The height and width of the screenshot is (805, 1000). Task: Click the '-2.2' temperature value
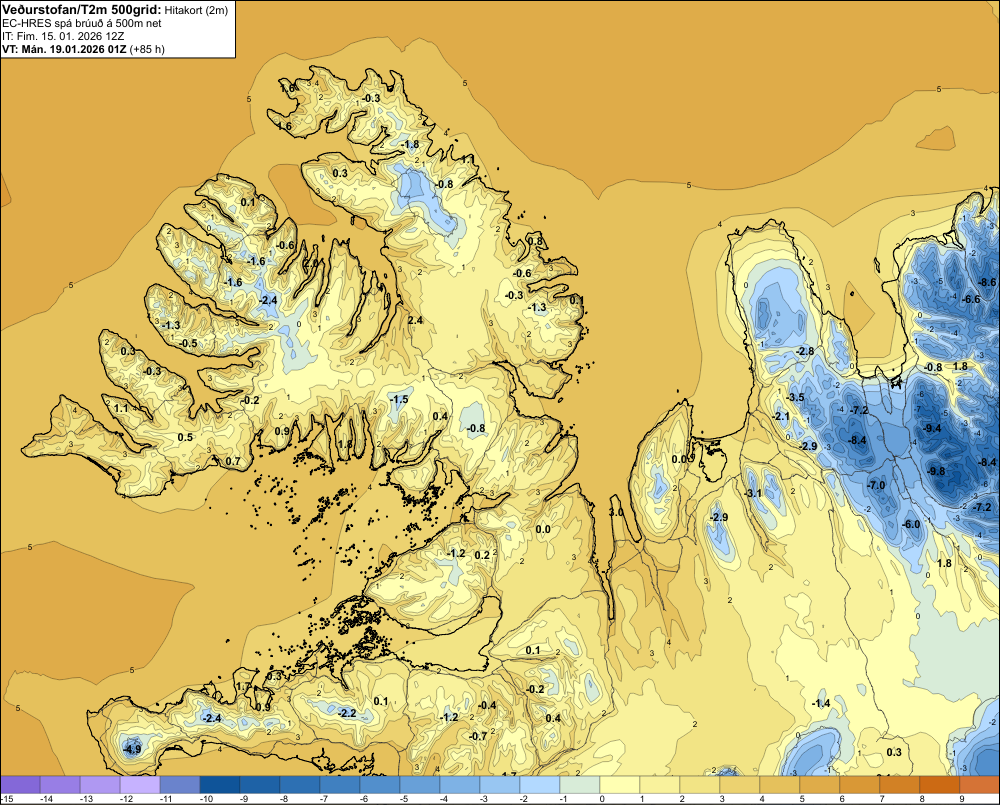coord(347,713)
